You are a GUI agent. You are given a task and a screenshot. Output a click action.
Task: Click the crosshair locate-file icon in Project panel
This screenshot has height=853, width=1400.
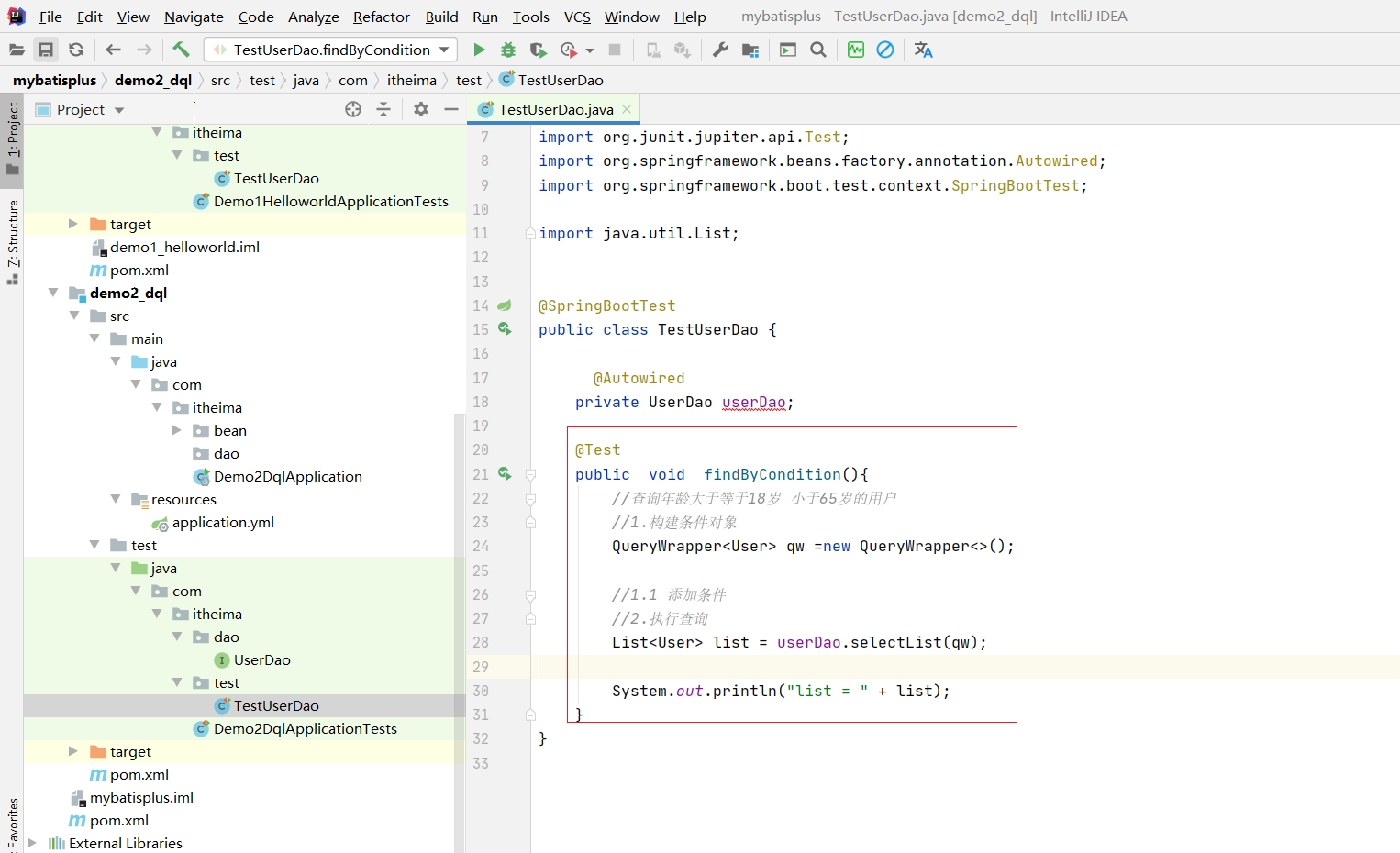pos(353,110)
